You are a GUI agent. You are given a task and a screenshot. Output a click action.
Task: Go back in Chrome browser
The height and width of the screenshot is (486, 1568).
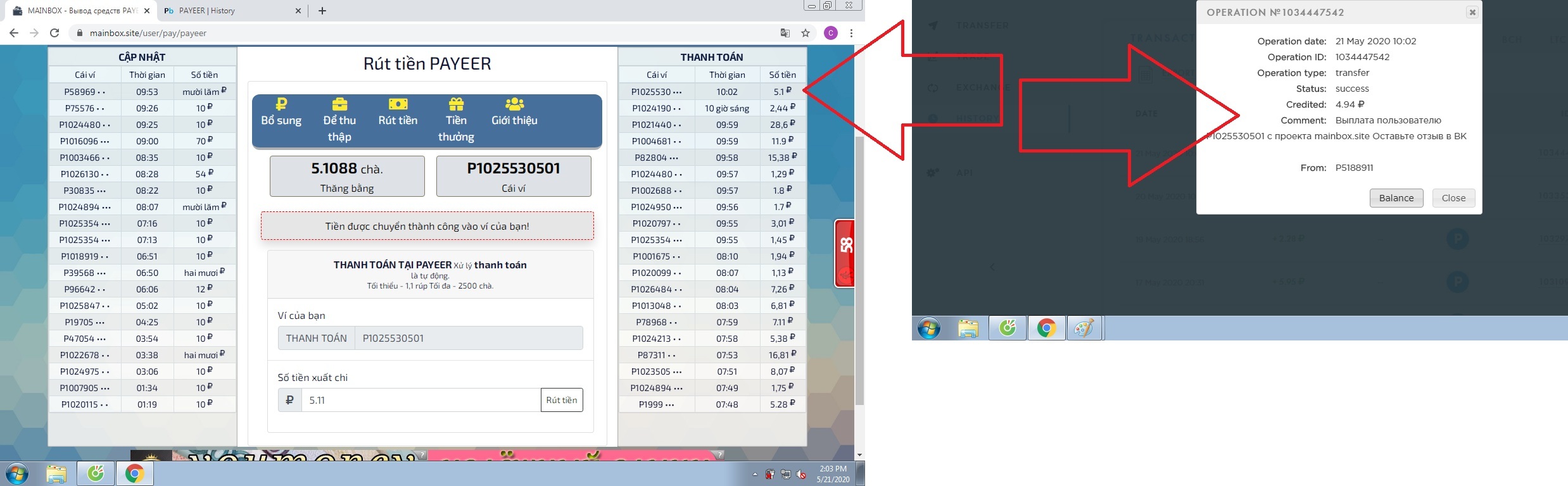14,33
